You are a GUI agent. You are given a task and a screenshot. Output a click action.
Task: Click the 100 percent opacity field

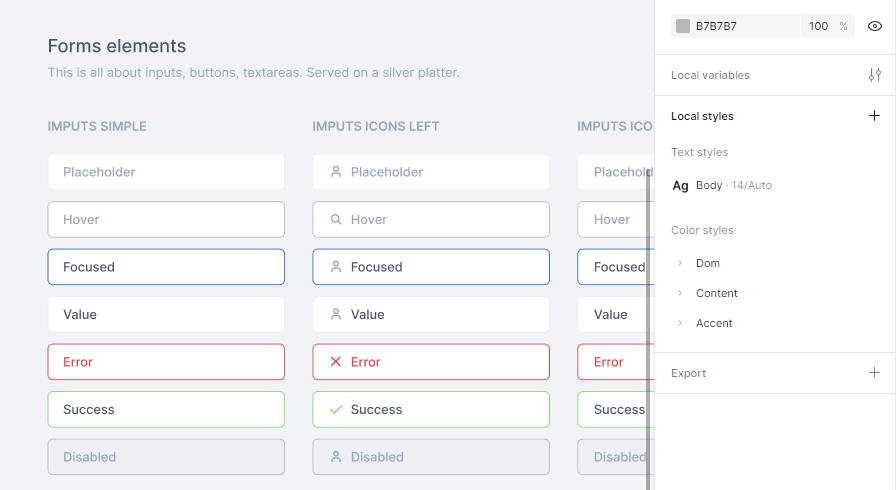(819, 26)
